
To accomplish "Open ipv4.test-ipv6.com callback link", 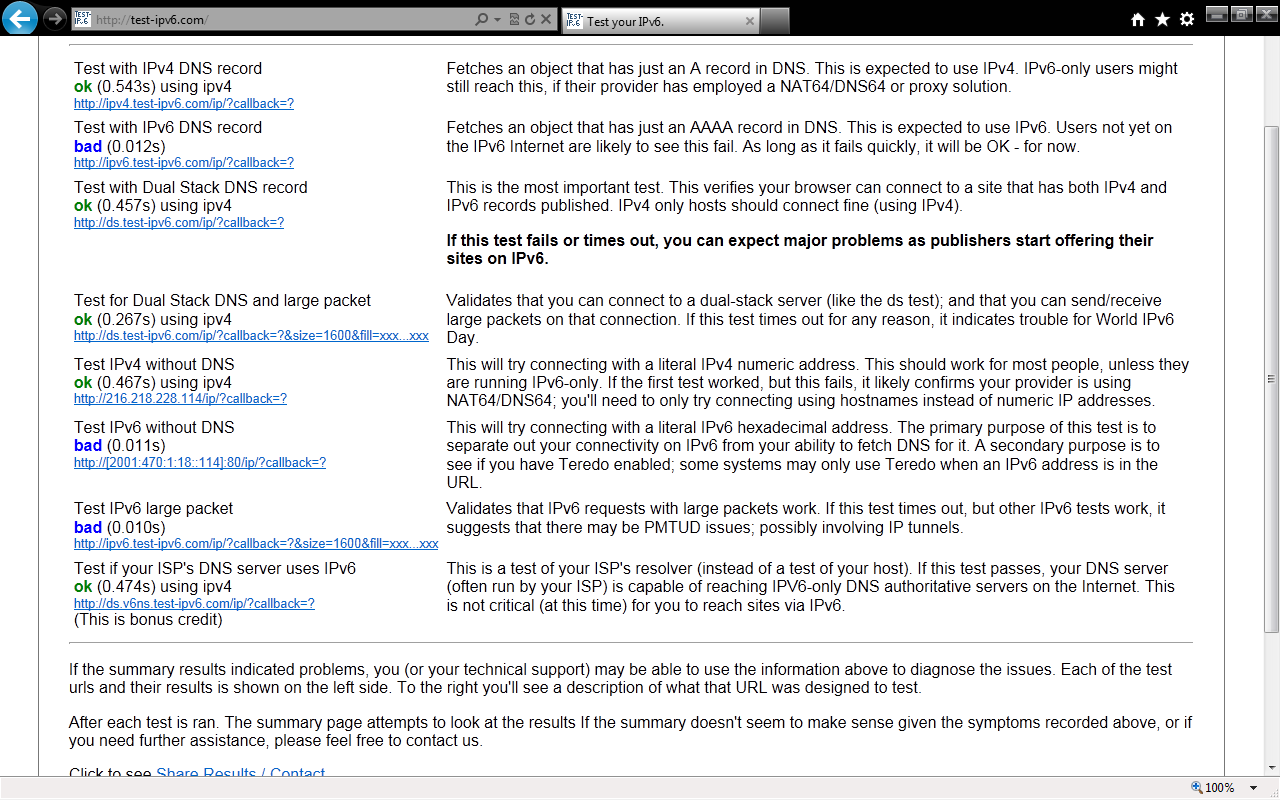I will point(184,103).
